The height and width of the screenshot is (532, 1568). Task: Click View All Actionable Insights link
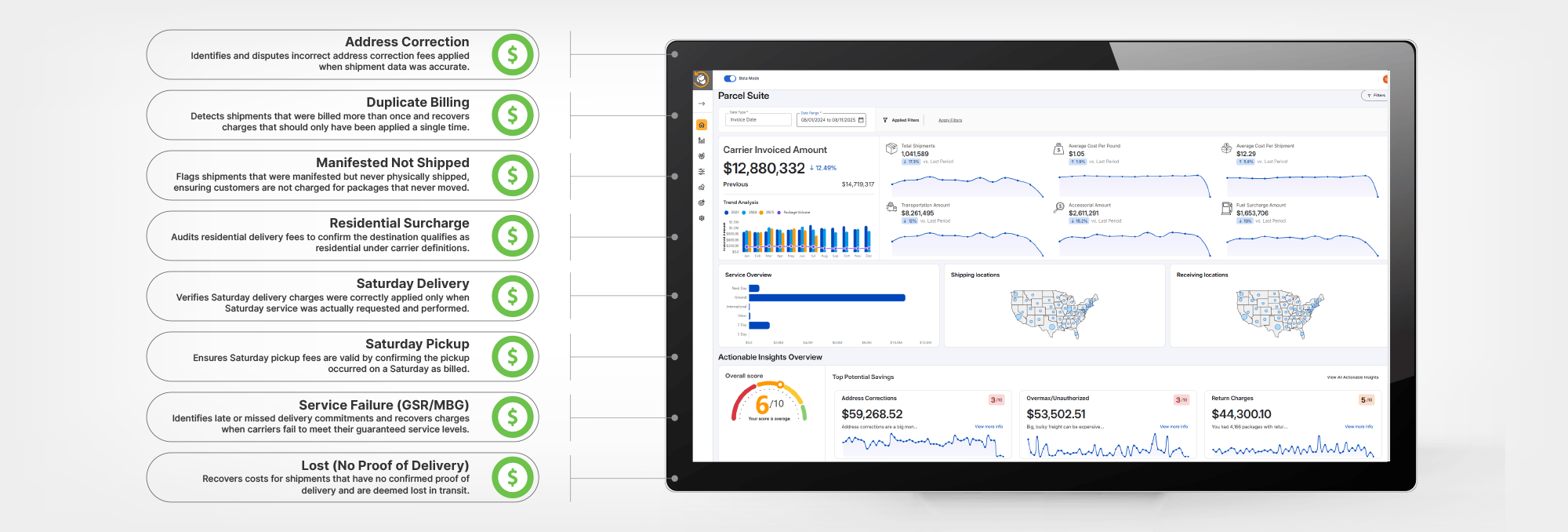(1352, 377)
